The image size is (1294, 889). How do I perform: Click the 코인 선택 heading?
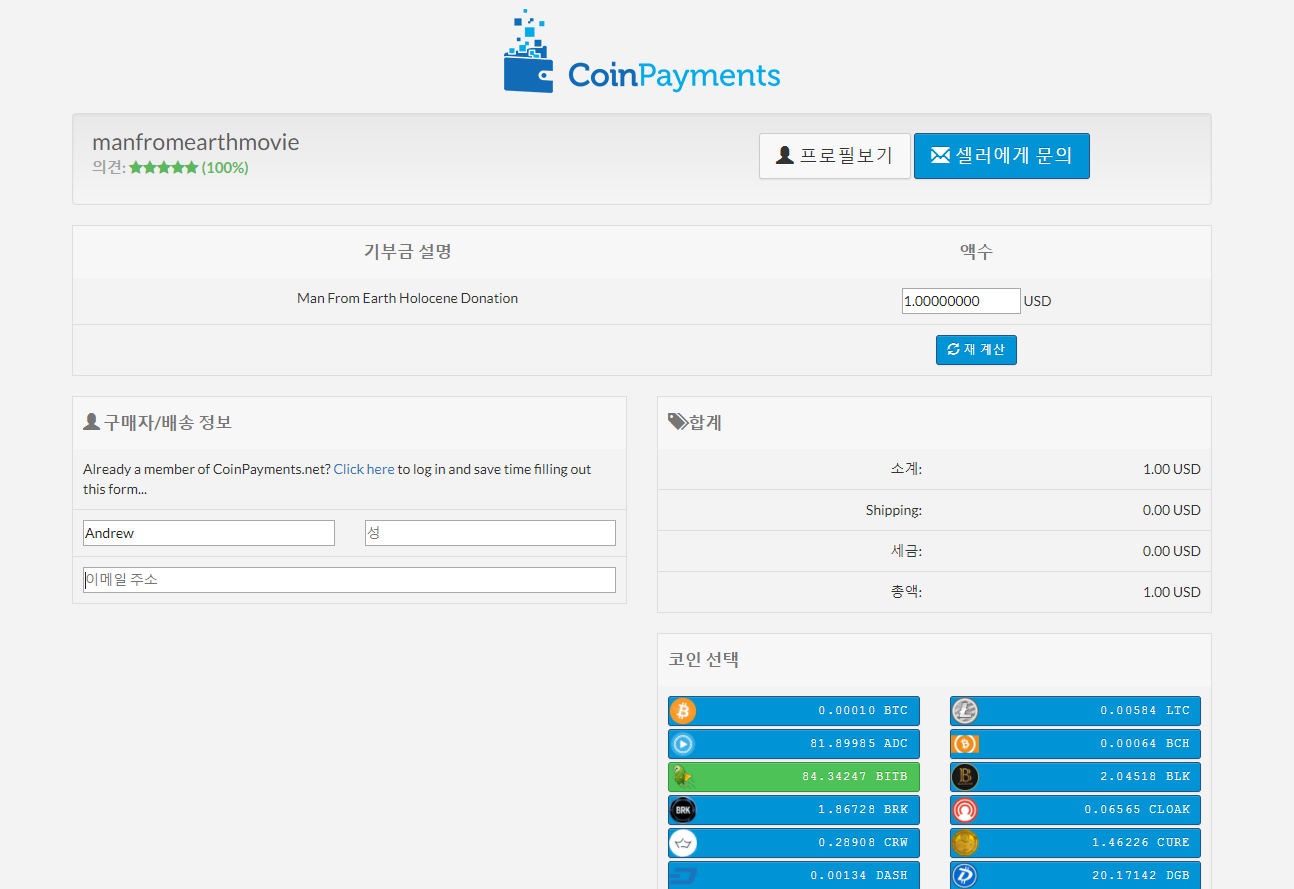pos(704,660)
